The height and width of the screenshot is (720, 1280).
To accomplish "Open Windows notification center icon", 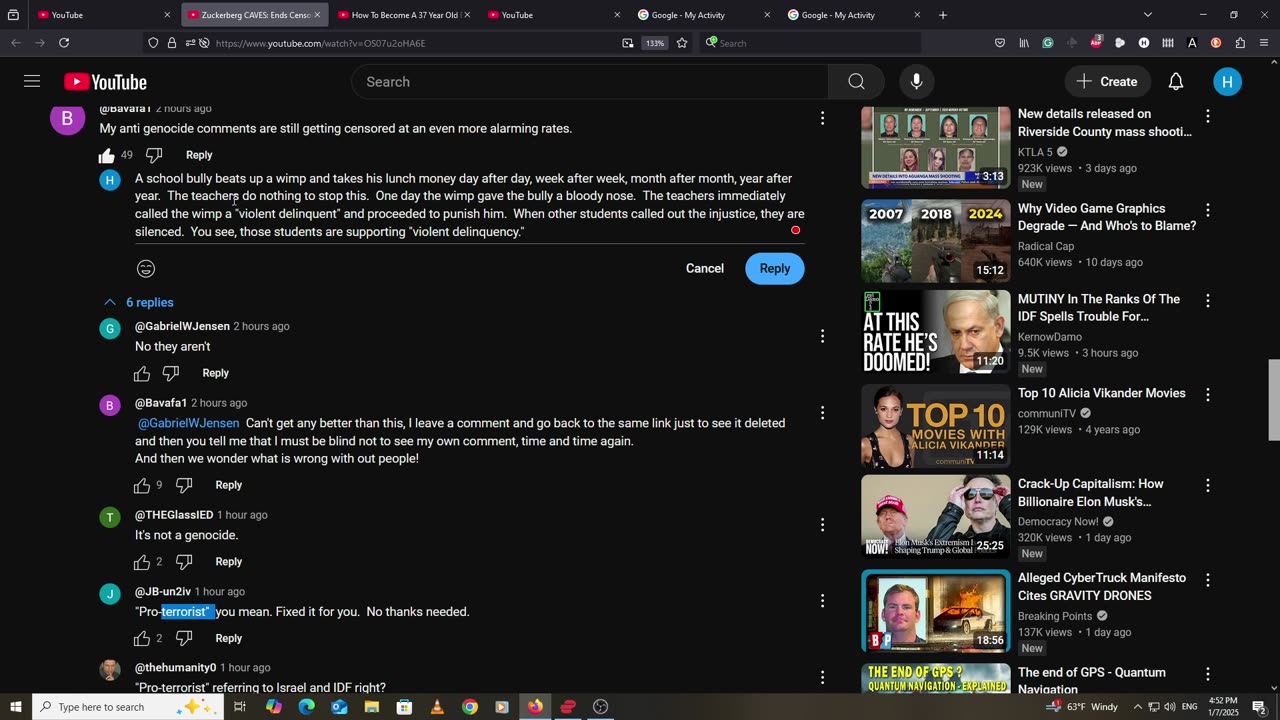I will pos(1259,707).
